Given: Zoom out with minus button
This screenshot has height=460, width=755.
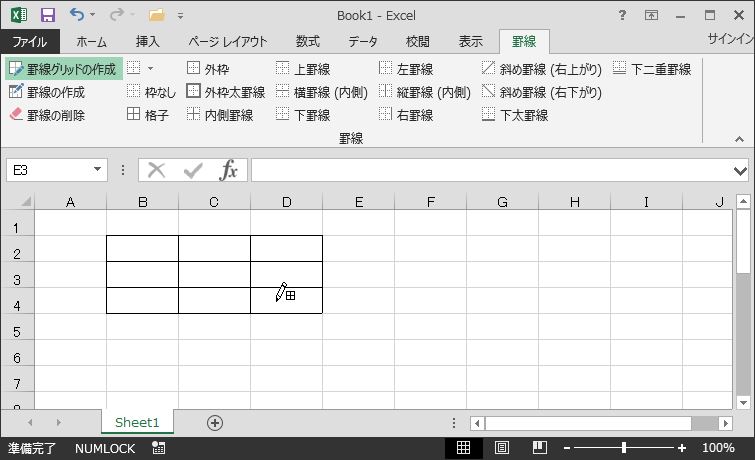Looking at the screenshot, I should pyautogui.click(x=567, y=448).
